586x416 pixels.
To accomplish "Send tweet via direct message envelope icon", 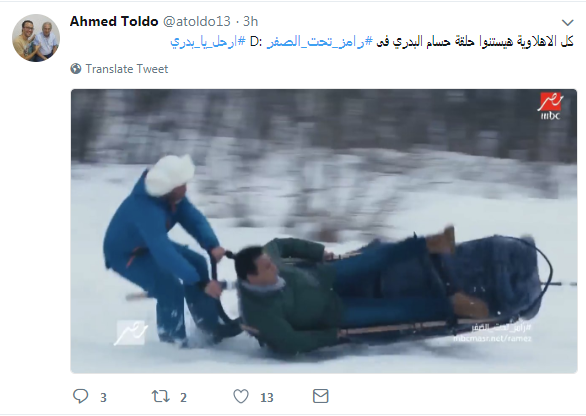I will tap(320, 396).
